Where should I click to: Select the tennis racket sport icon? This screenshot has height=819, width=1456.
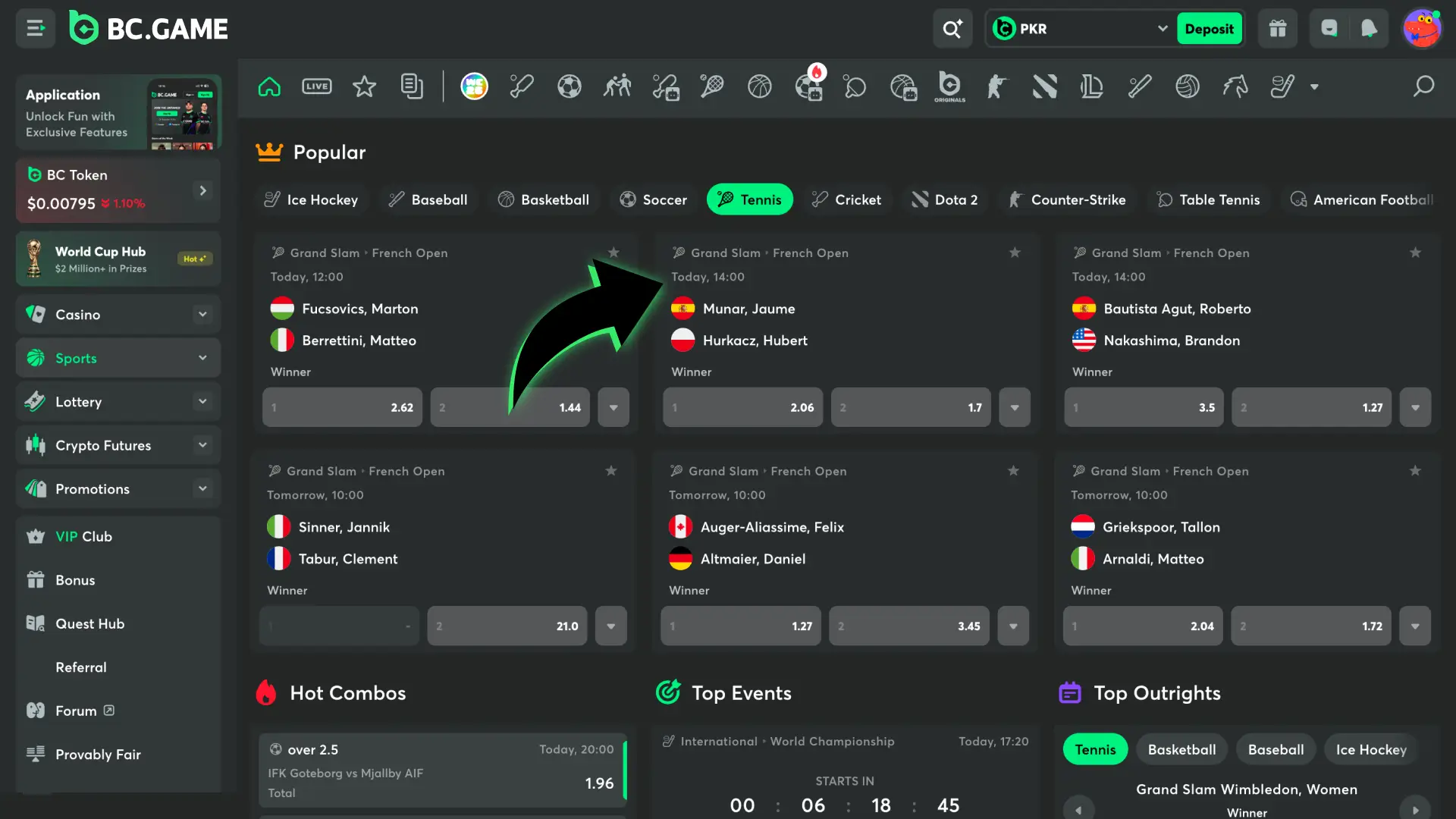pos(712,86)
